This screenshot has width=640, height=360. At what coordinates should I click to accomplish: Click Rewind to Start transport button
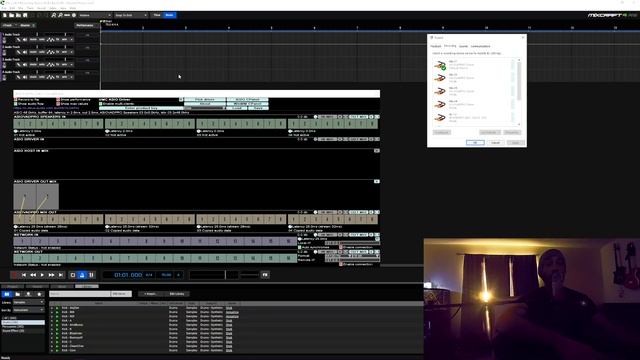coord(24,275)
